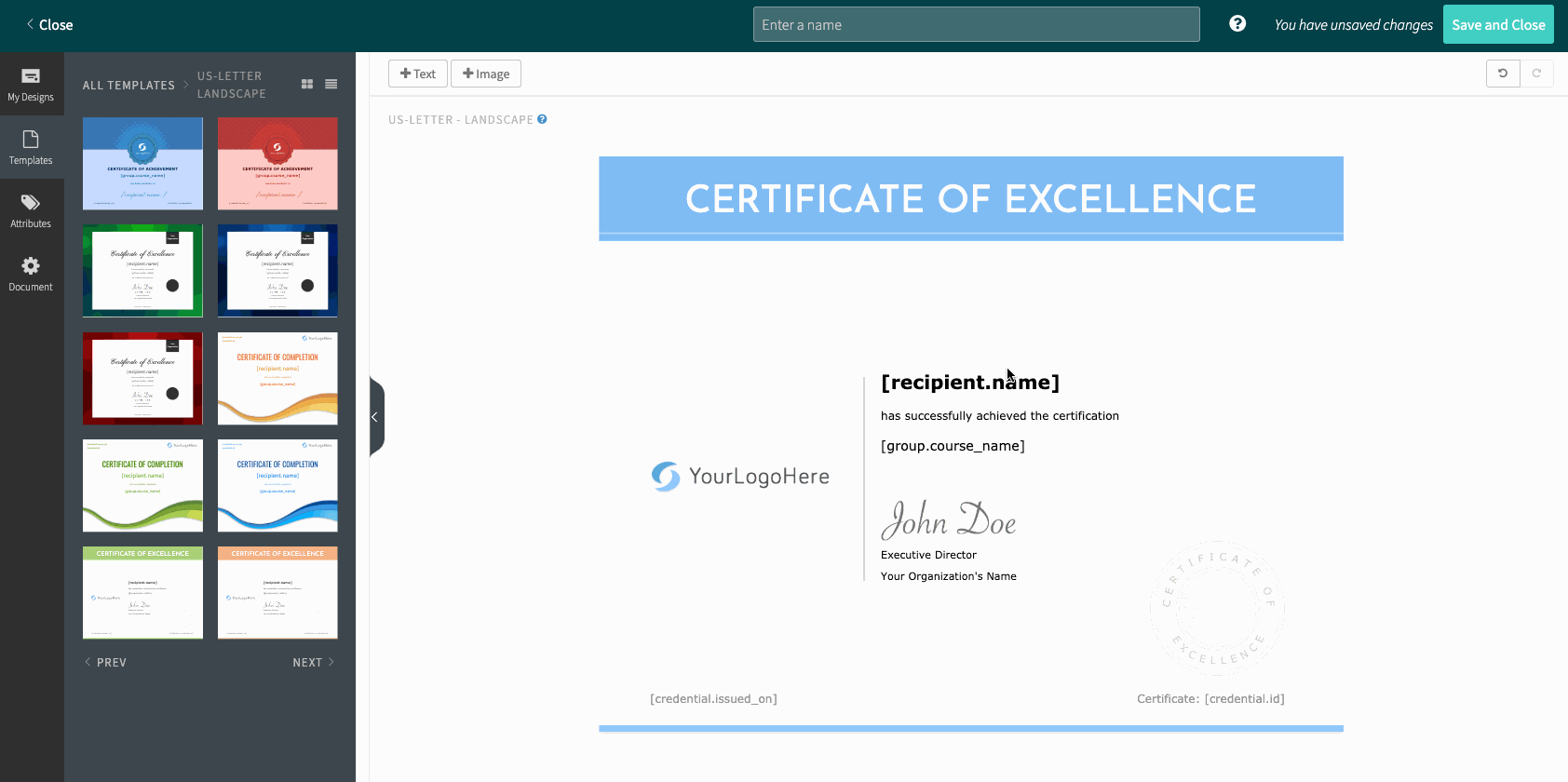
Task: Open the Attributes tags panel
Action: click(x=31, y=210)
